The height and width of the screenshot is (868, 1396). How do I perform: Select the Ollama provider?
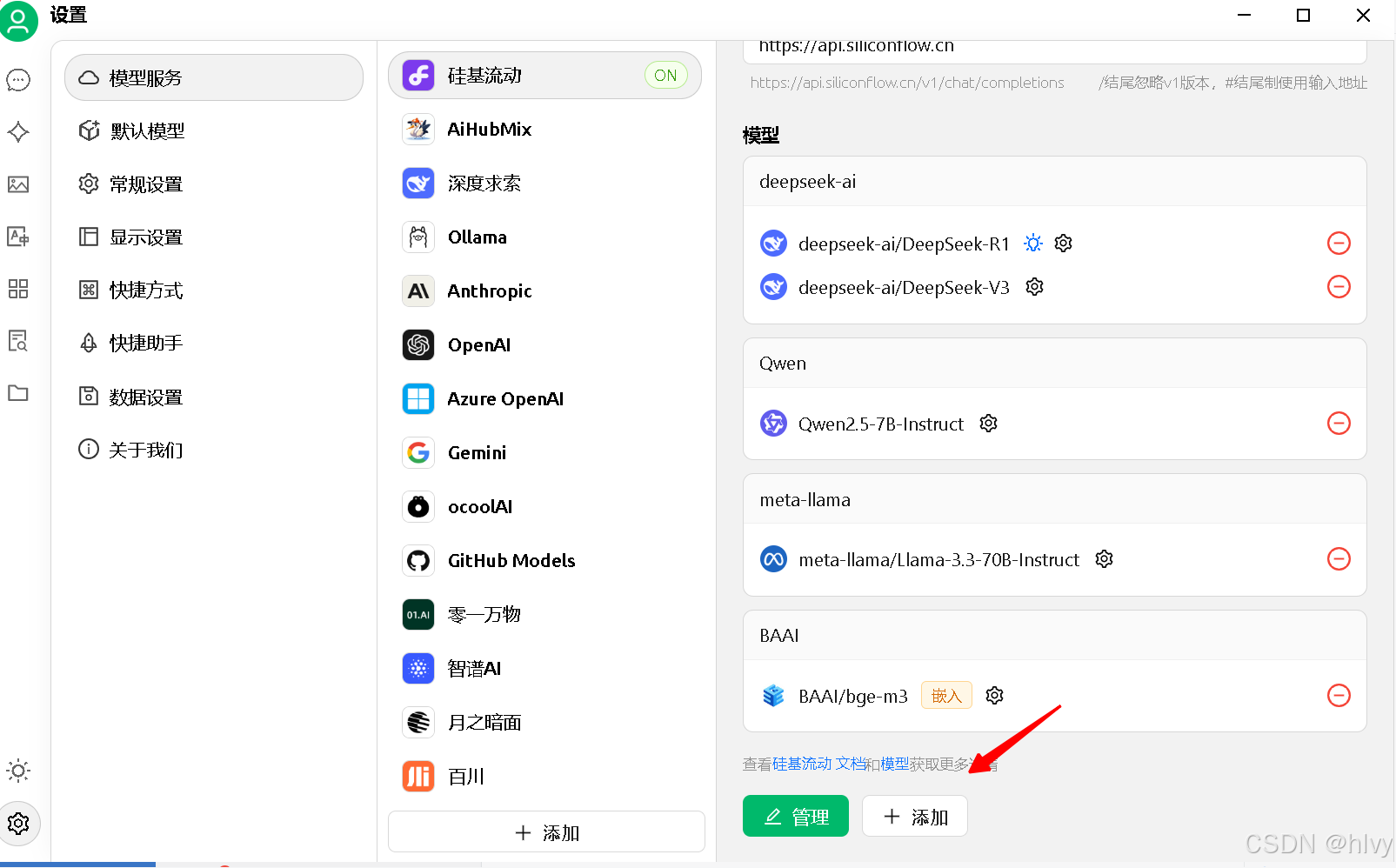click(544, 237)
